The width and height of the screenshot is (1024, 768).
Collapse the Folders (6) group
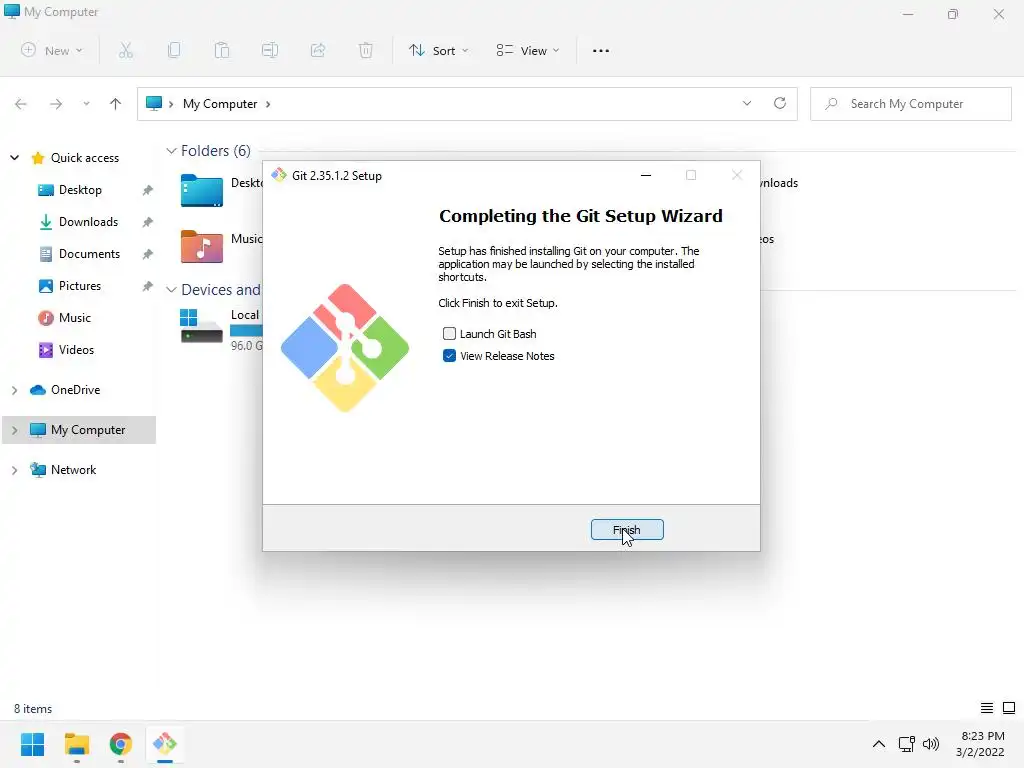click(x=171, y=151)
